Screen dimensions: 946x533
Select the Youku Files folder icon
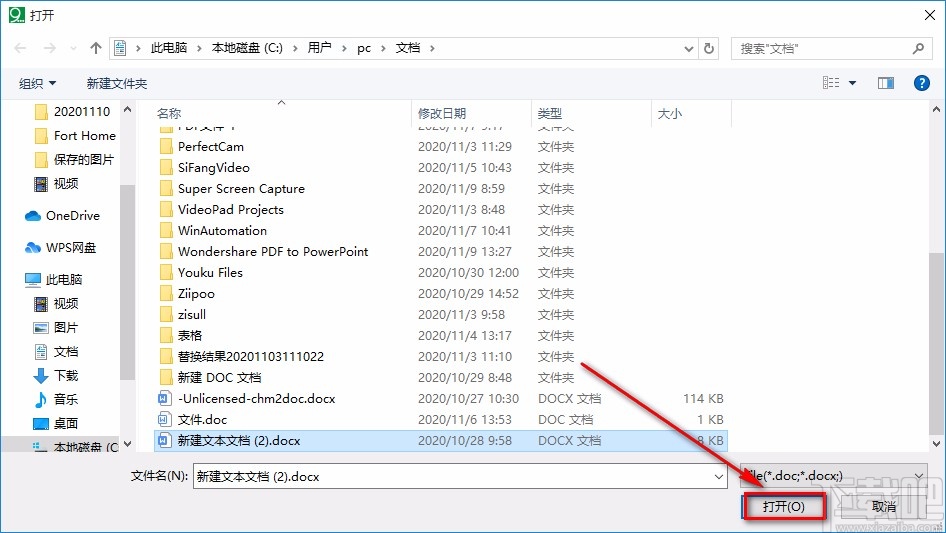click(166, 273)
